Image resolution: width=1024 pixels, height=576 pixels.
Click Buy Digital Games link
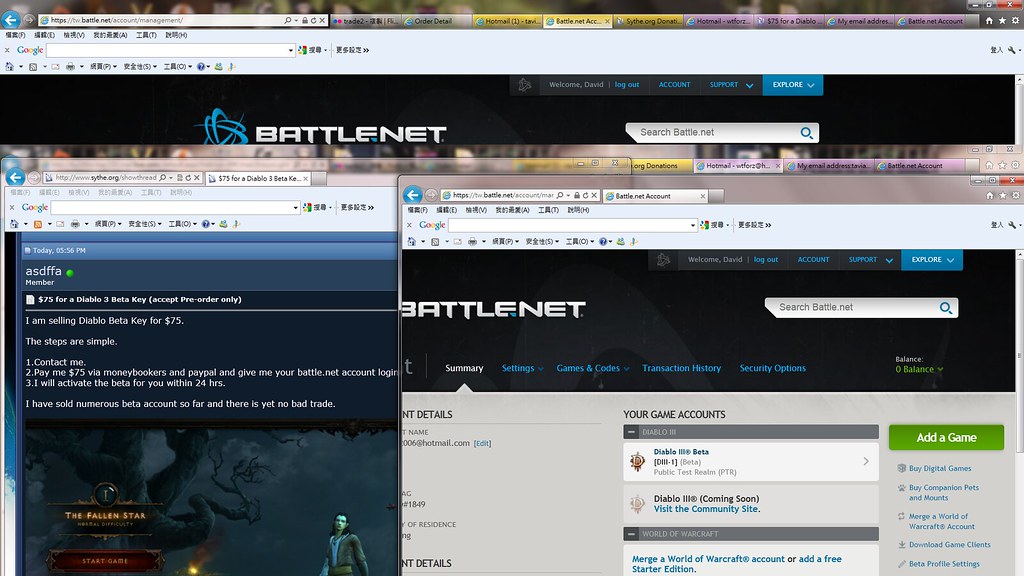click(x=940, y=468)
